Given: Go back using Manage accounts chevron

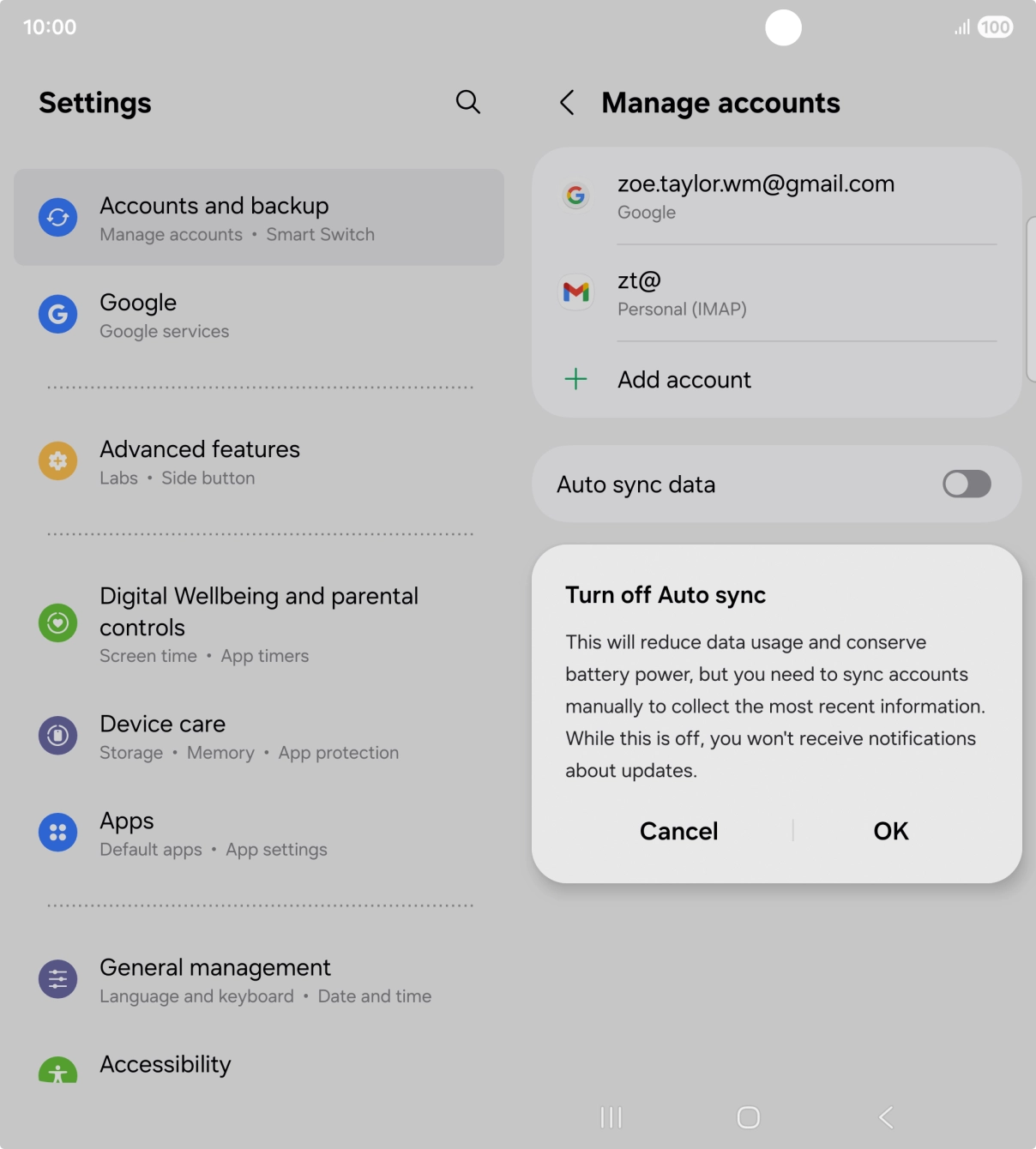Looking at the screenshot, I should (567, 103).
